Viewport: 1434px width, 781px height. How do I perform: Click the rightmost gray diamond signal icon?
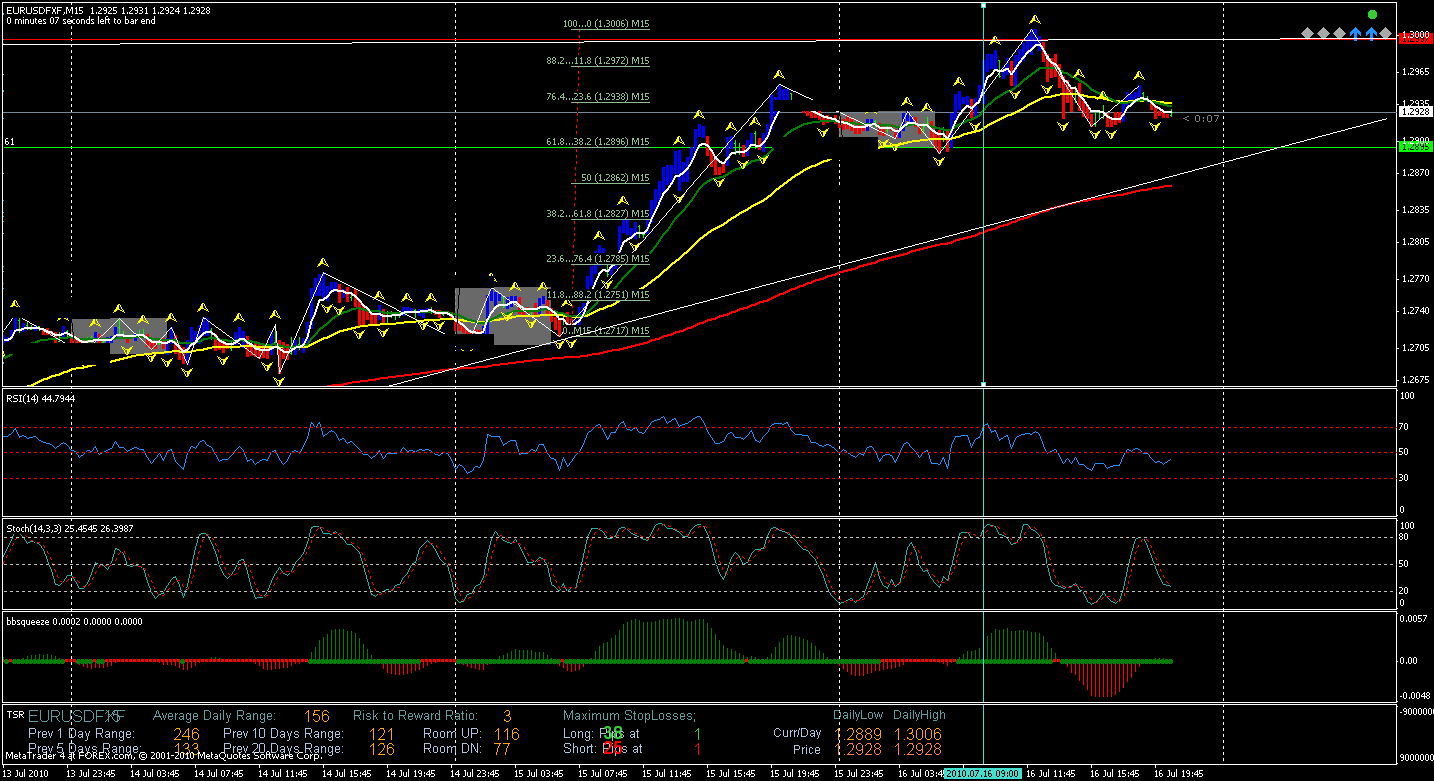point(1386,34)
